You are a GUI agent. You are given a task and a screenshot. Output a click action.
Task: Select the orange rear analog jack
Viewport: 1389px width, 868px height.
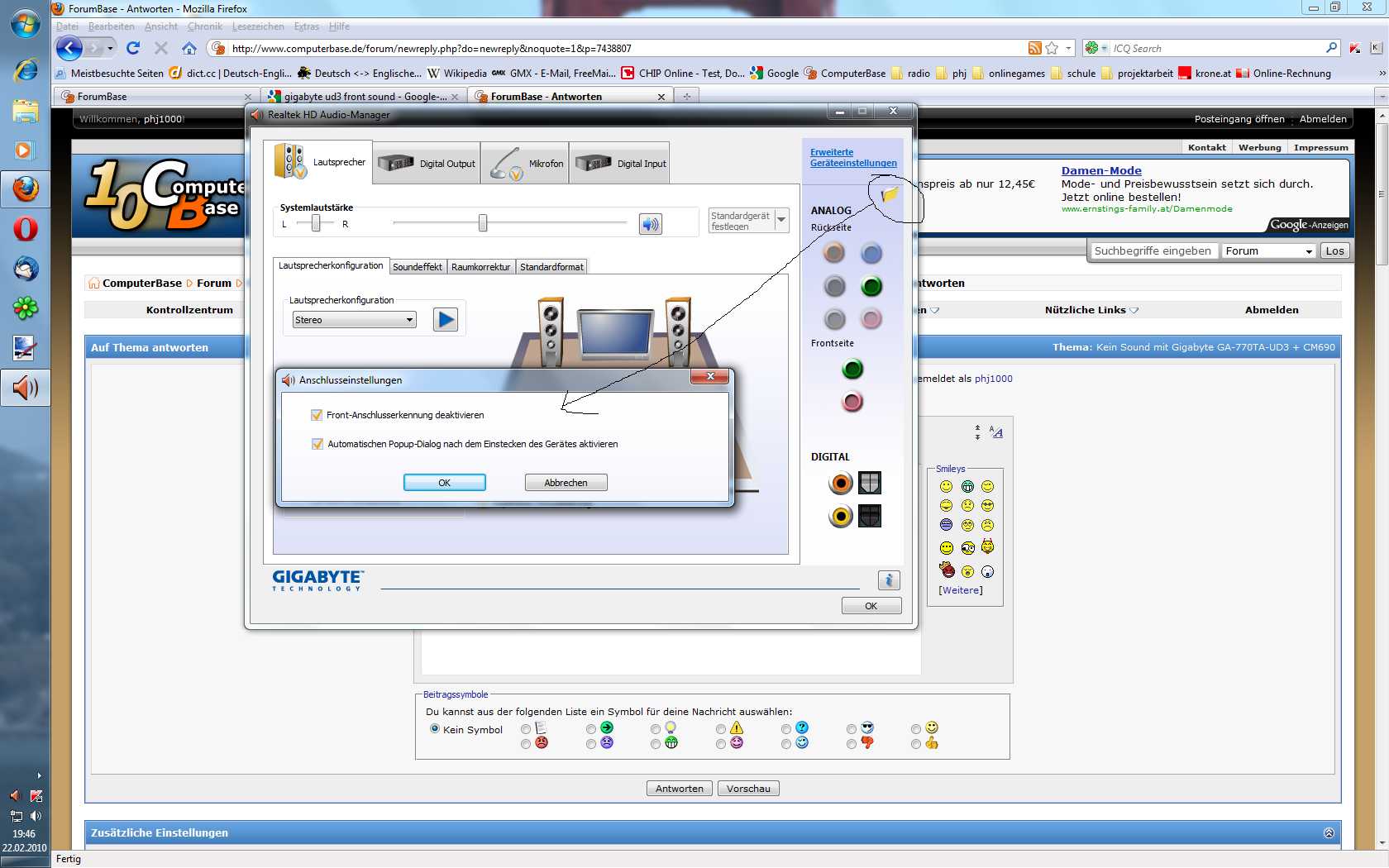[x=835, y=253]
